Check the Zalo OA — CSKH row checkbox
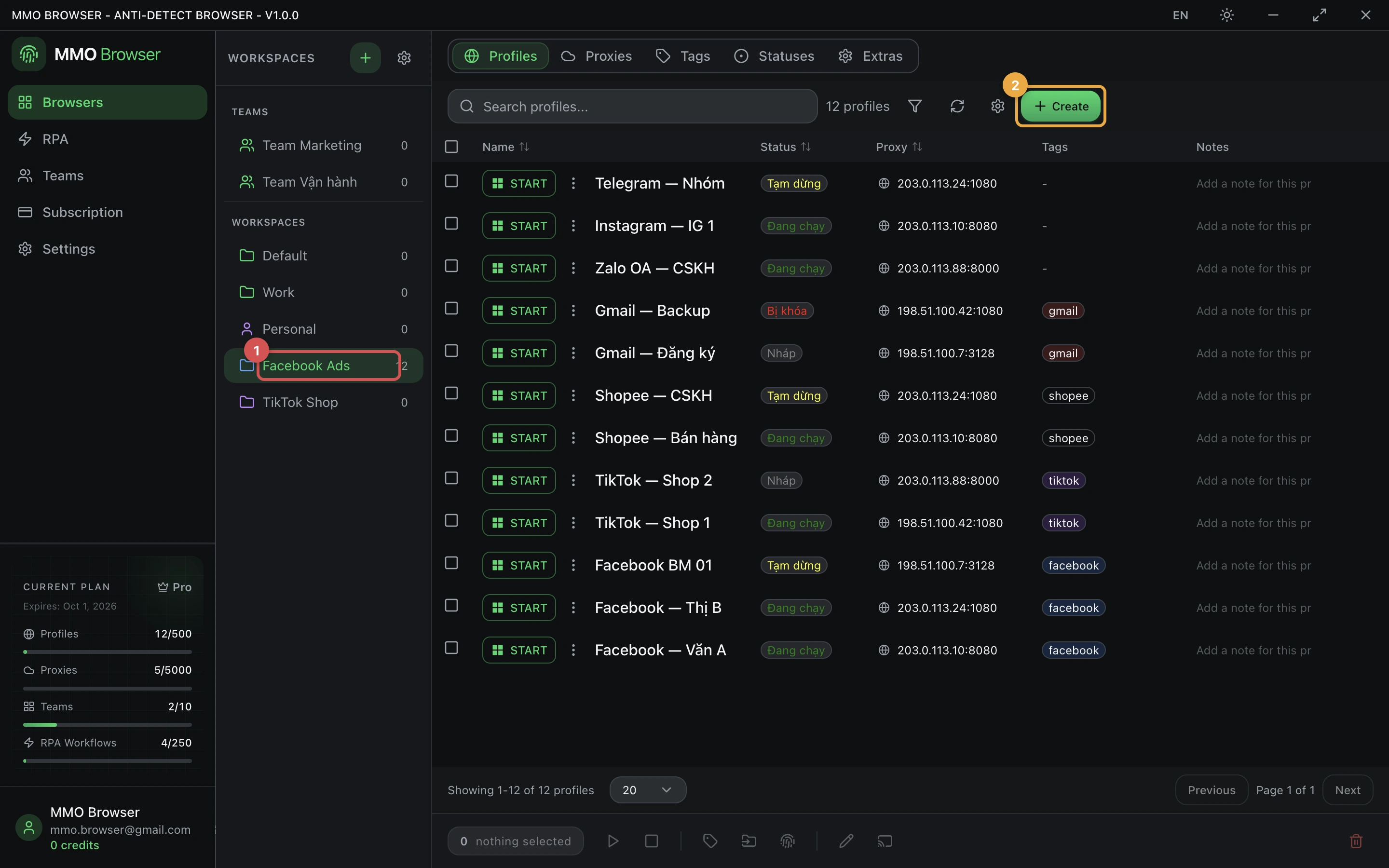This screenshot has width=1389, height=868. 452,266
